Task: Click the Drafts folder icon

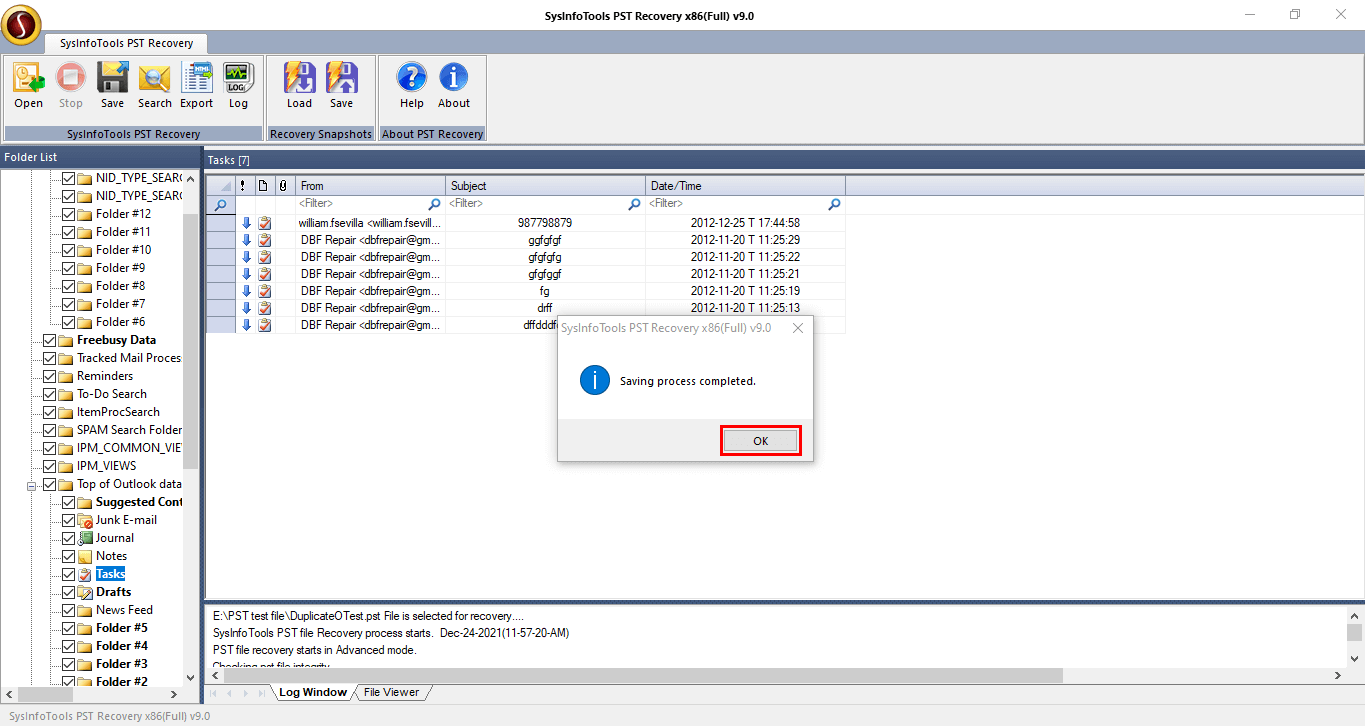Action: pyautogui.click(x=86, y=592)
